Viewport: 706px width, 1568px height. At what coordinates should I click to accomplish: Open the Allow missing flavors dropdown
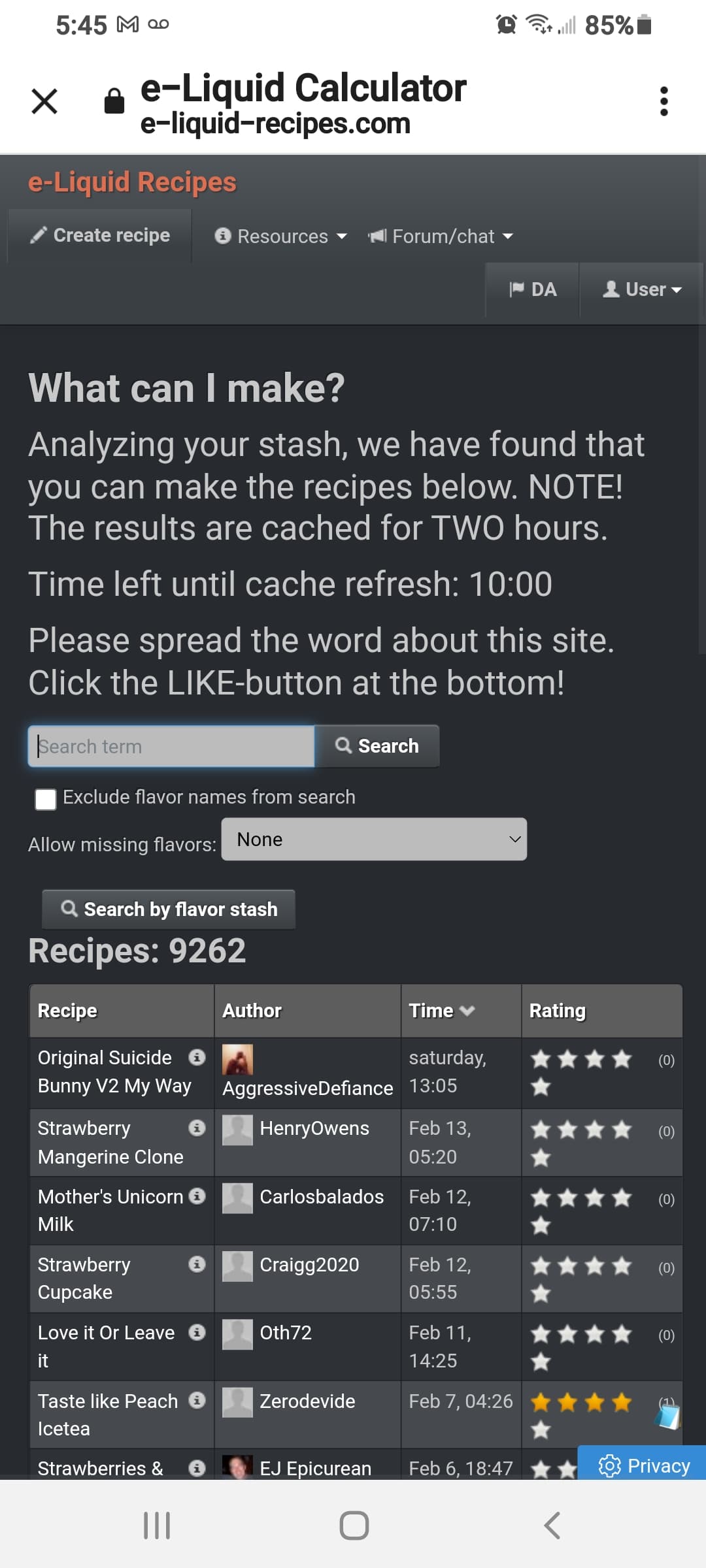click(374, 840)
